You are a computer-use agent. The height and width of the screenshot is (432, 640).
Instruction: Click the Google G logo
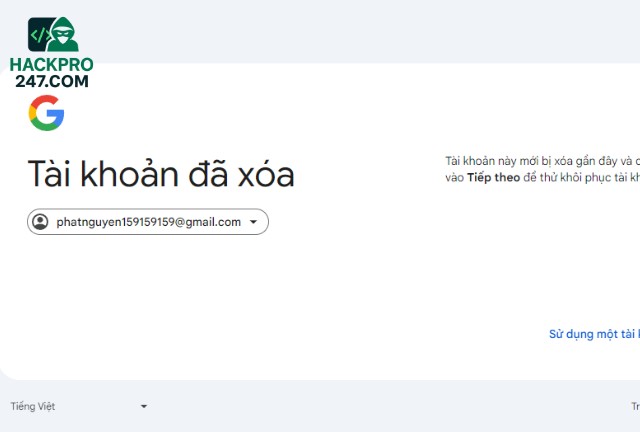click(x=46, y=113)
